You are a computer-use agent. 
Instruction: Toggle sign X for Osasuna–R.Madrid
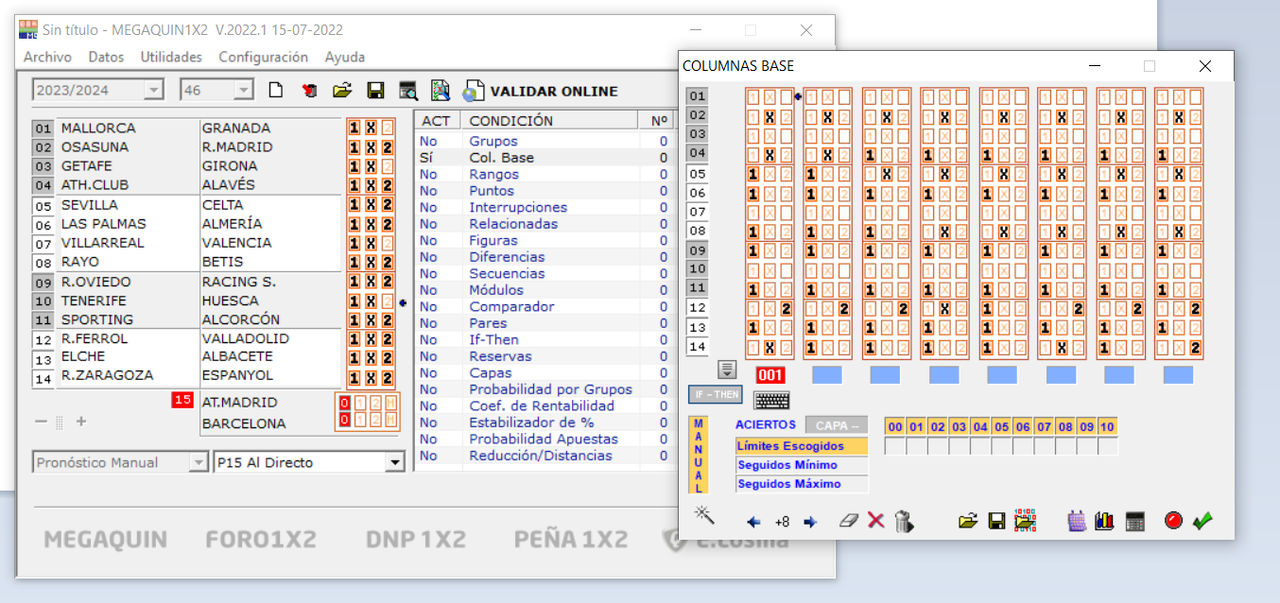coord(371,147)
